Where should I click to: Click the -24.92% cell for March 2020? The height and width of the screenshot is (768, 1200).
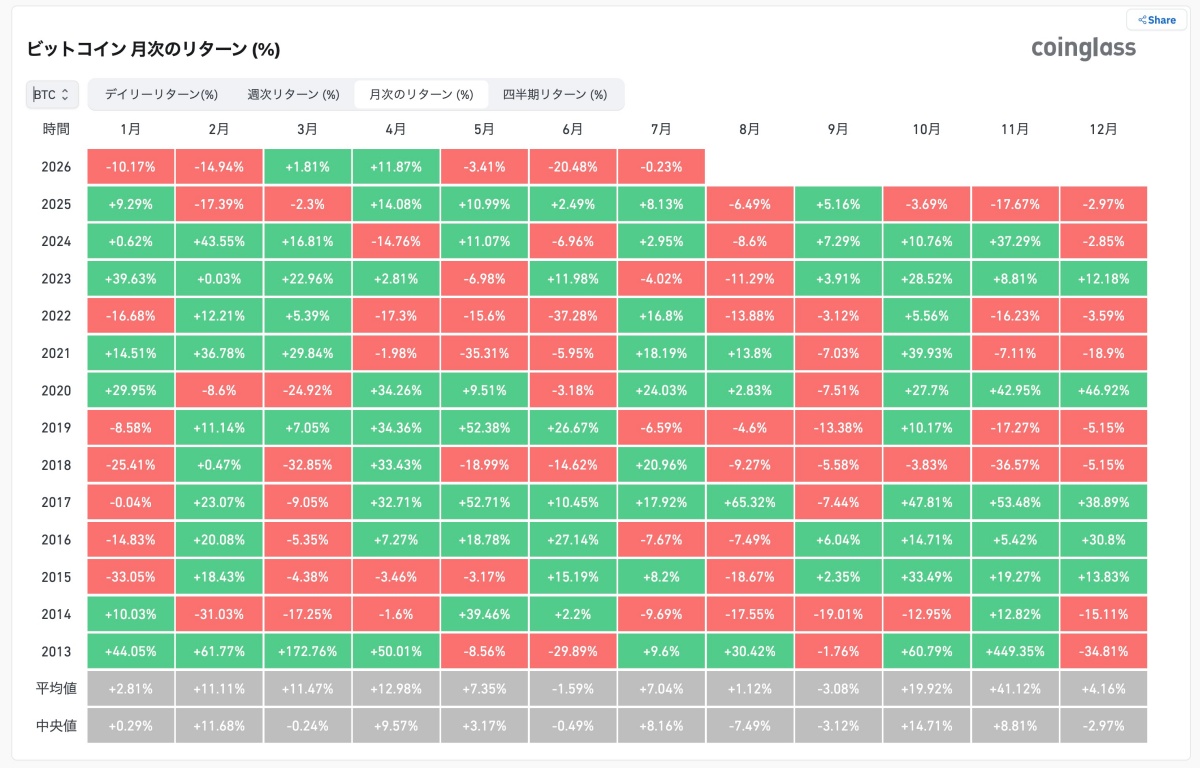308,390
